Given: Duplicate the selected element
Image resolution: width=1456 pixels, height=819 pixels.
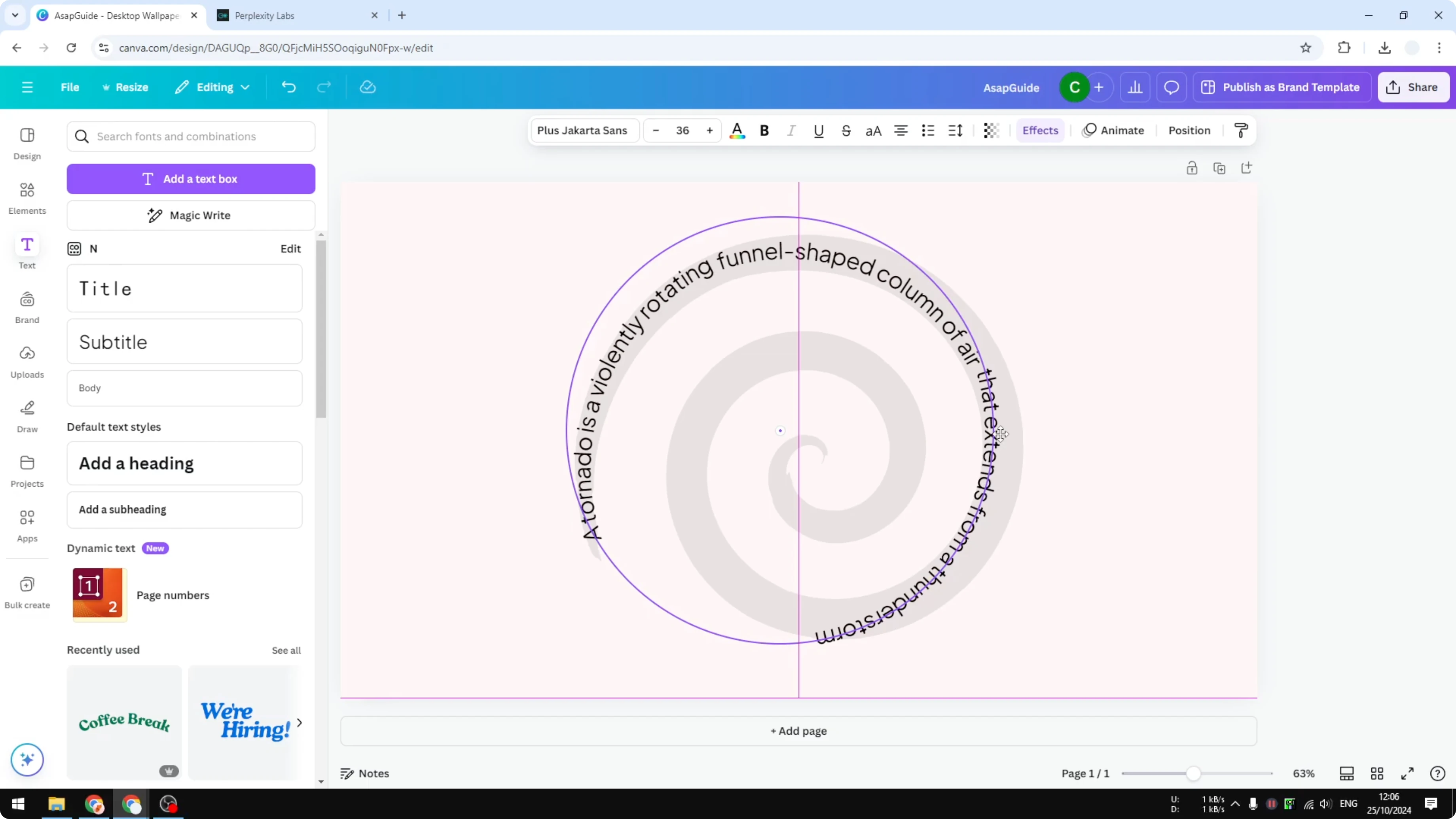Looking at the screenshot, I should click(x=1220, y=168).
